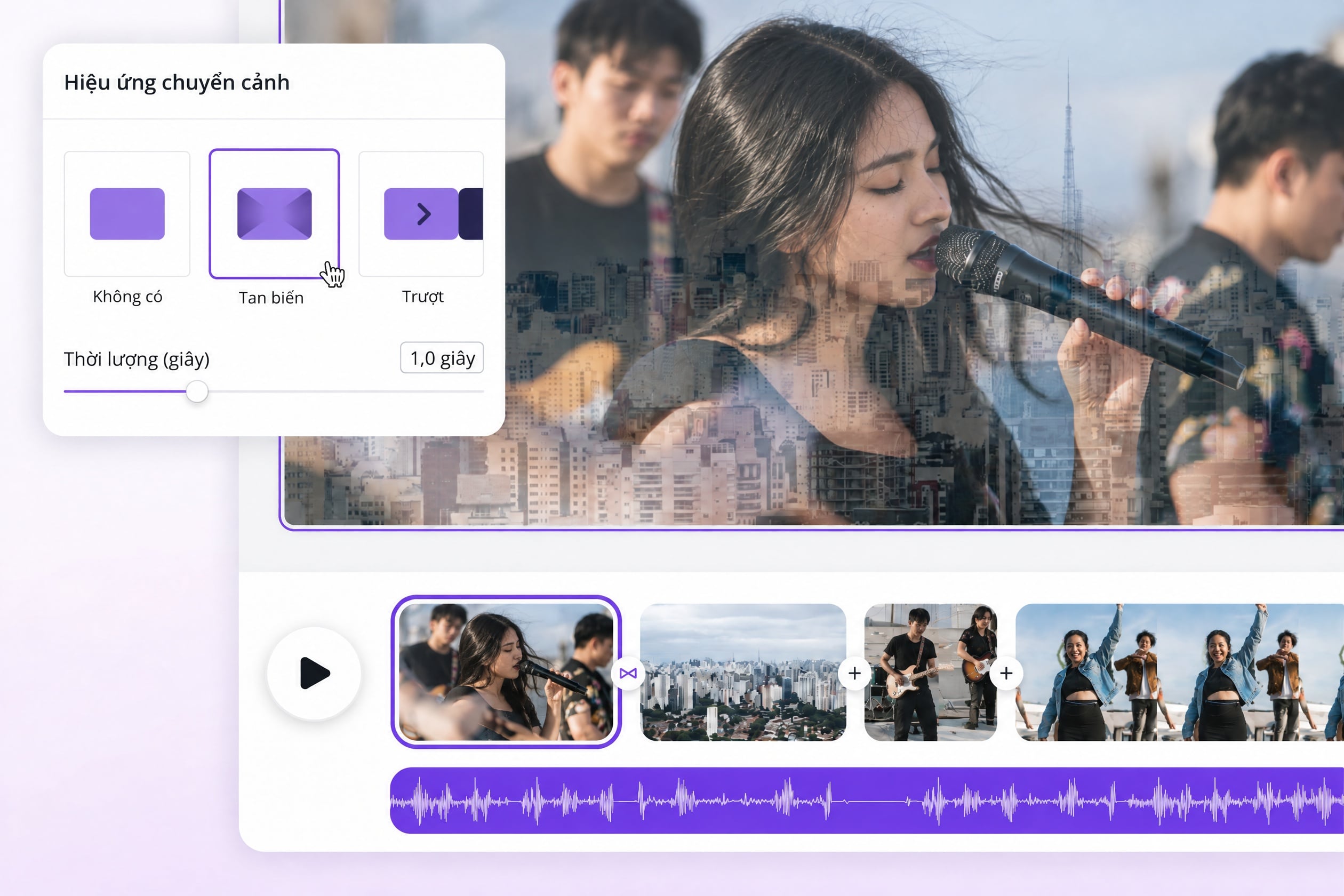Screen dimensions: 1344x896
Task: Select the dancing people clip thumbnail
Action: (1179, 673)
